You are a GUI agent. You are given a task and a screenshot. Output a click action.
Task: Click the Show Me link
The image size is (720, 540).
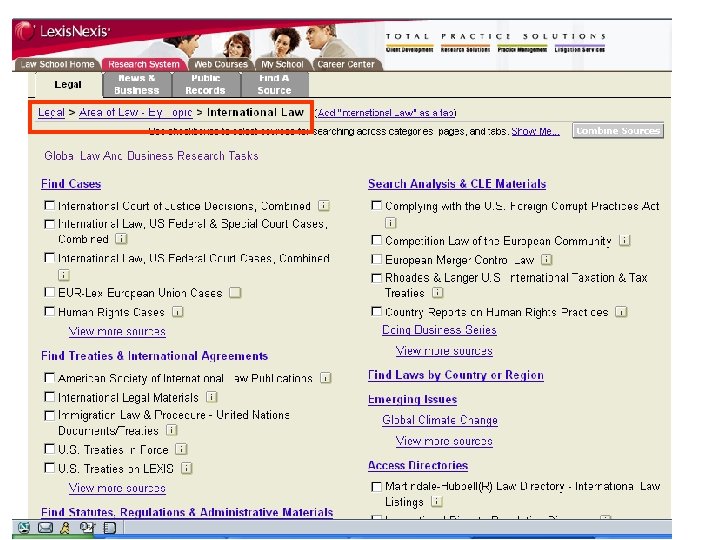pyautogui.click(x=535, y=131)
